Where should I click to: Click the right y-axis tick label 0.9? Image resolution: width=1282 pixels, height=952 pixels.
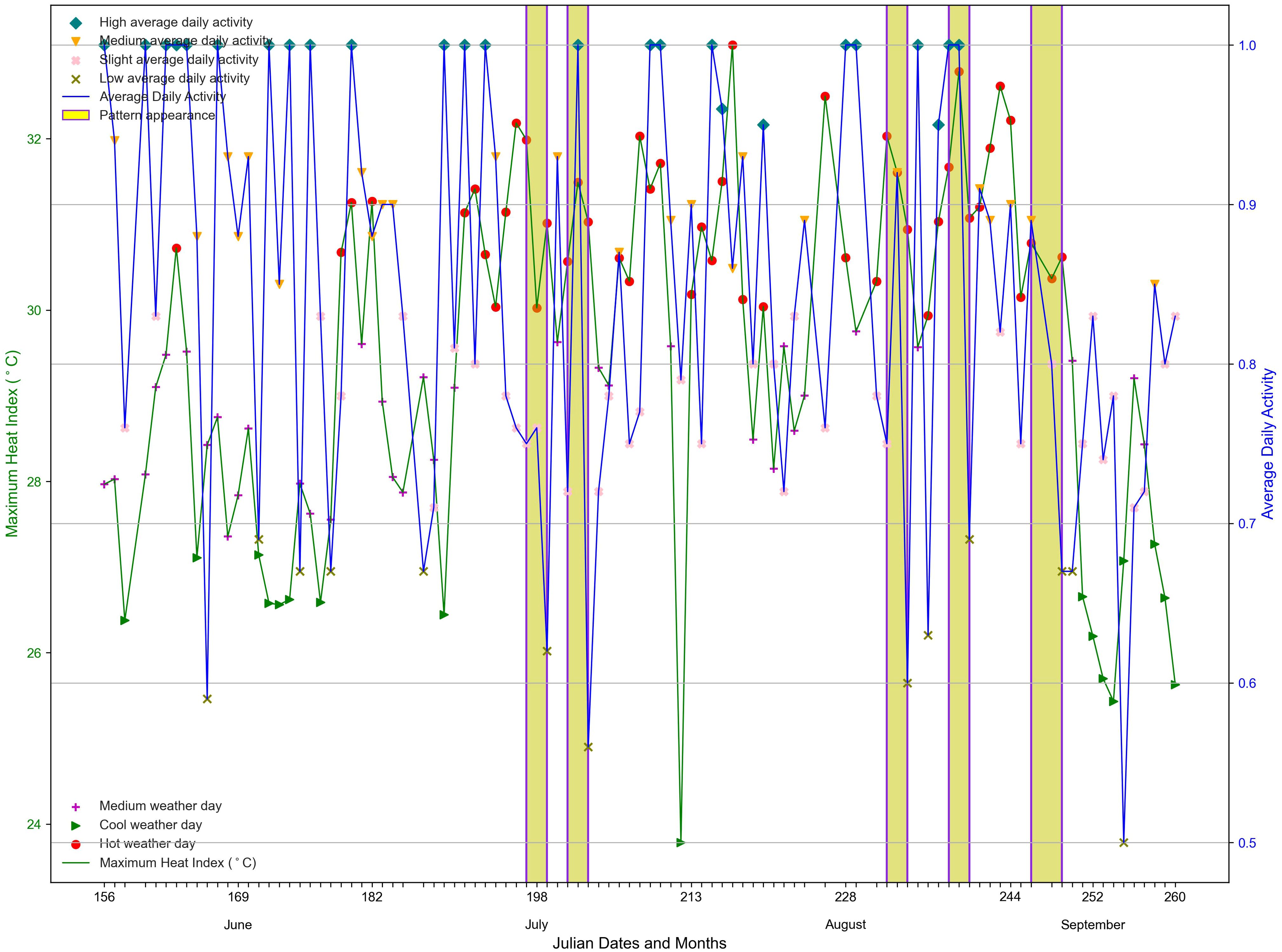point(1247,205)
